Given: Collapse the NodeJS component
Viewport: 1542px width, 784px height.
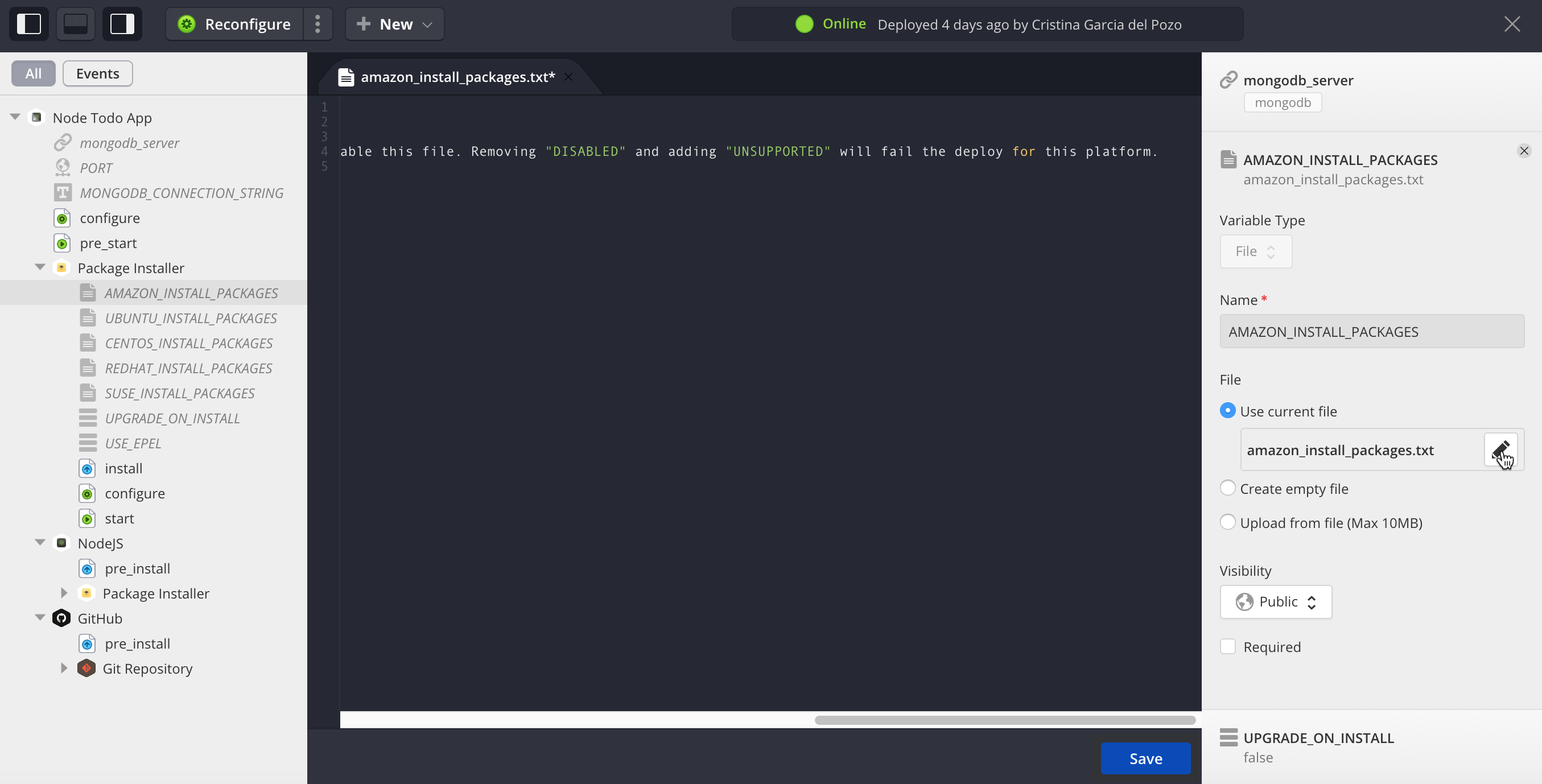Looking at the screenshot, I should tap(40, 543).
